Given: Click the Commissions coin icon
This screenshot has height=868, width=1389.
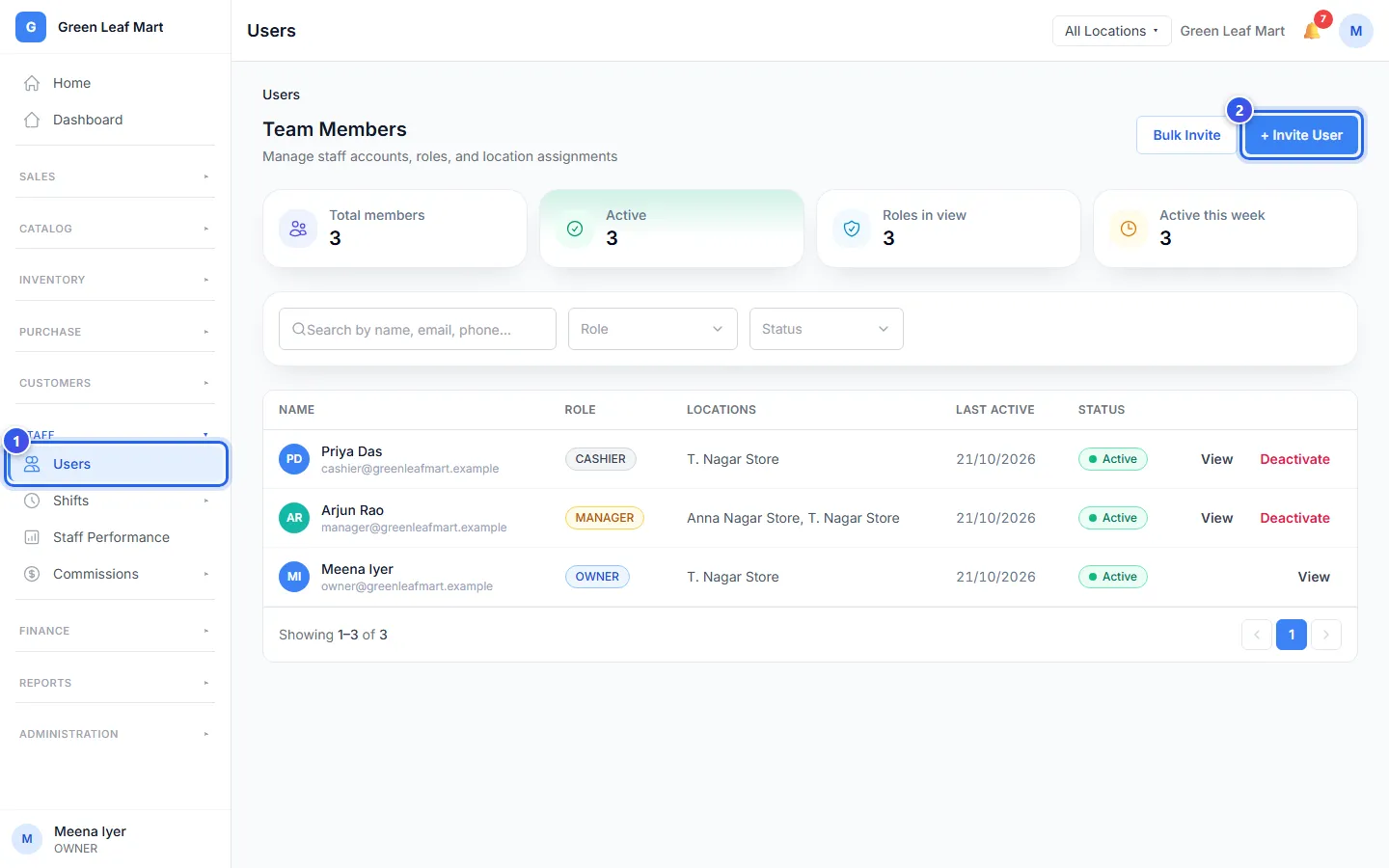Looking at the screenshot, I should coord(32,574).
